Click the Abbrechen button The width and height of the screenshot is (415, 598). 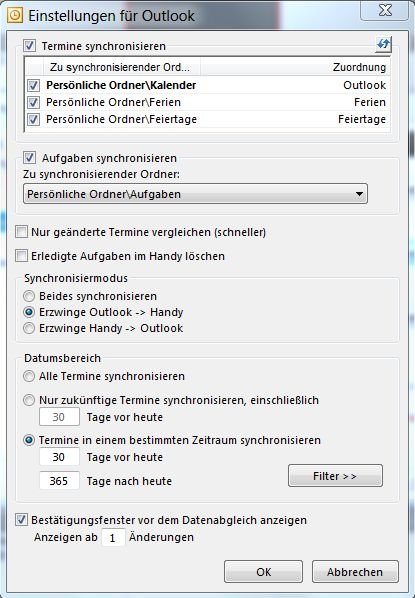click(355, 572)
